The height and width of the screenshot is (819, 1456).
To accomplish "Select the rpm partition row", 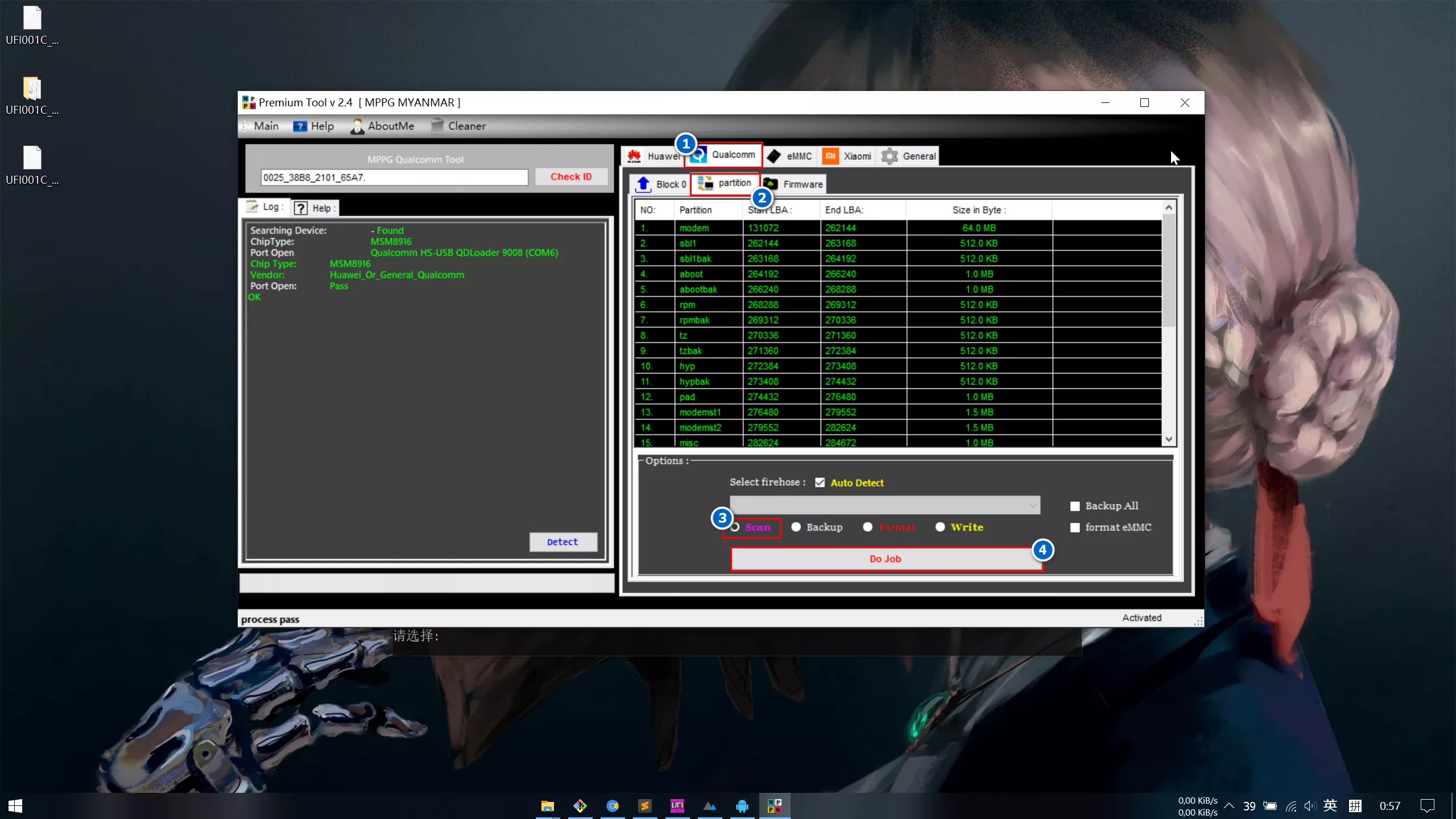I will [899, 304].
